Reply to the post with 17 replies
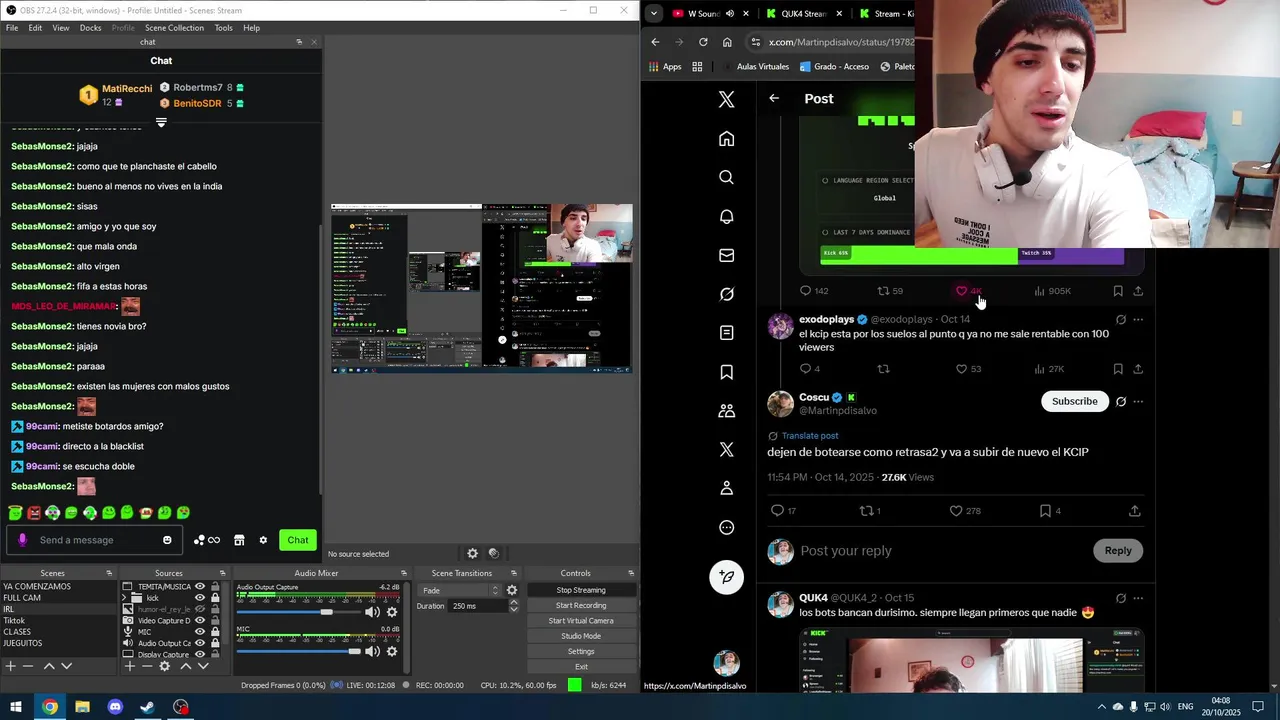Image resolution: width=1280 pixels, height=720 pixels. 777,511
